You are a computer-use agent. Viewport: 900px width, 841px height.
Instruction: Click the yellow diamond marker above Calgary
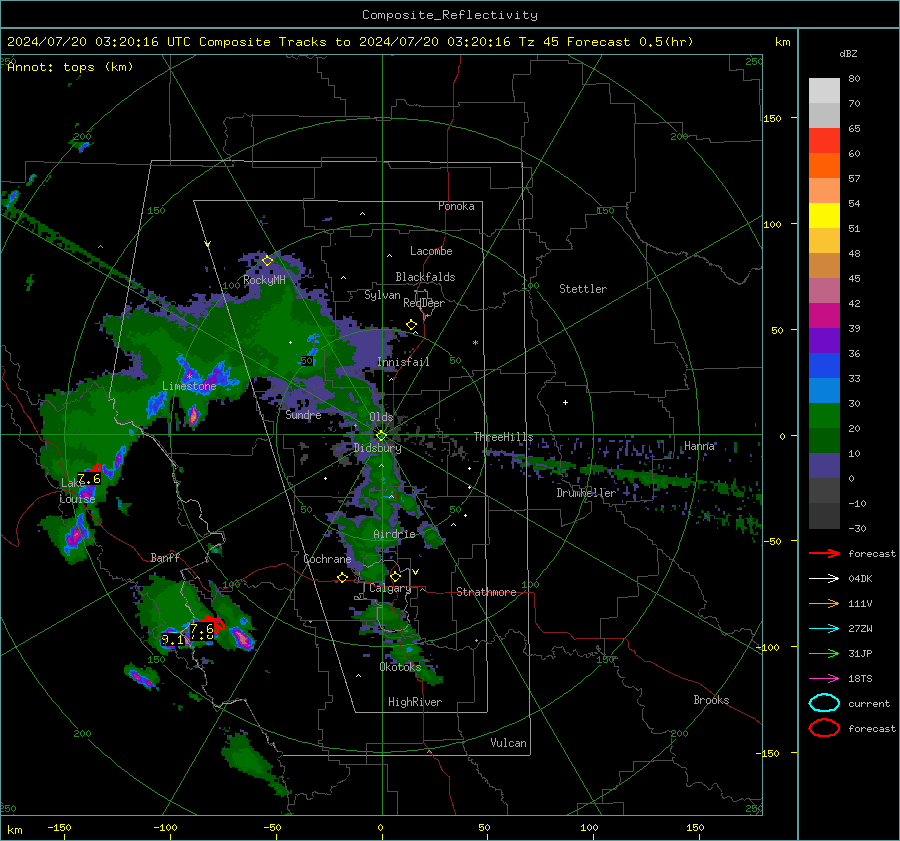(395, 576)
